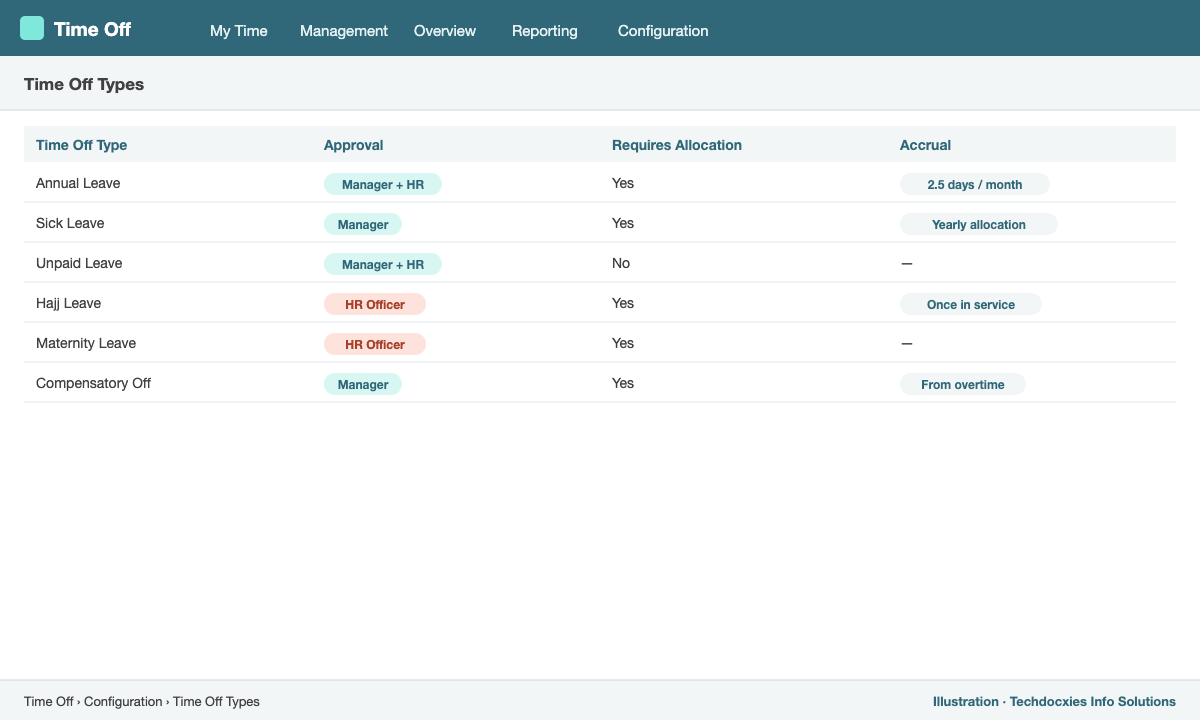Click the From overtime accrual badge
The width and height of the screenshot is (1200, 720).
point(963,384)
